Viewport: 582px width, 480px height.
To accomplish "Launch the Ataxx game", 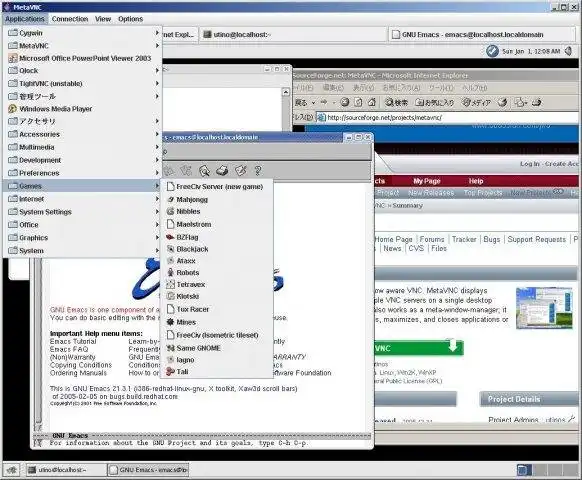I will [x=217, y=261].
